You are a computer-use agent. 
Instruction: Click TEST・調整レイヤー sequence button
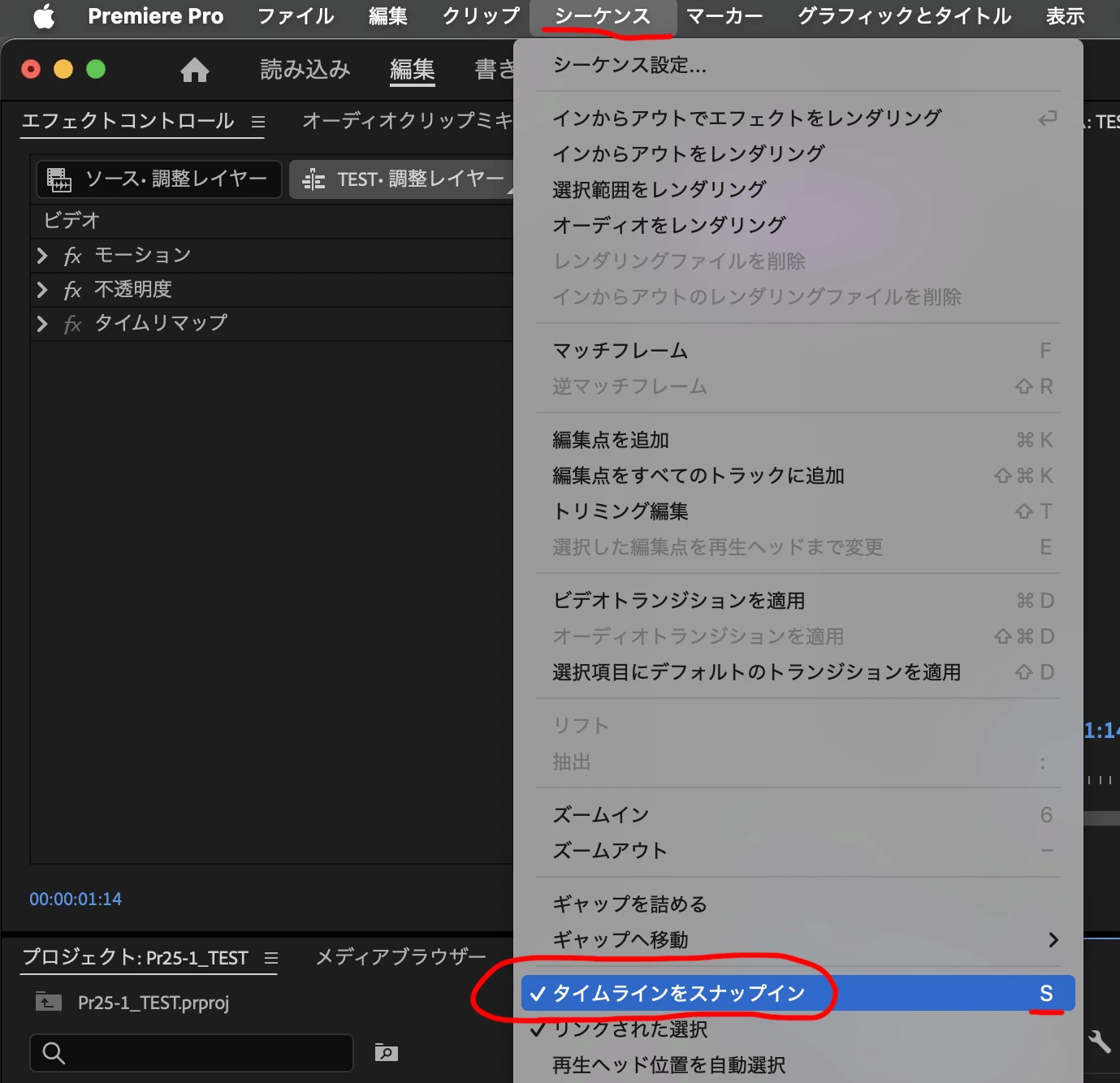(x=403, y=179)
